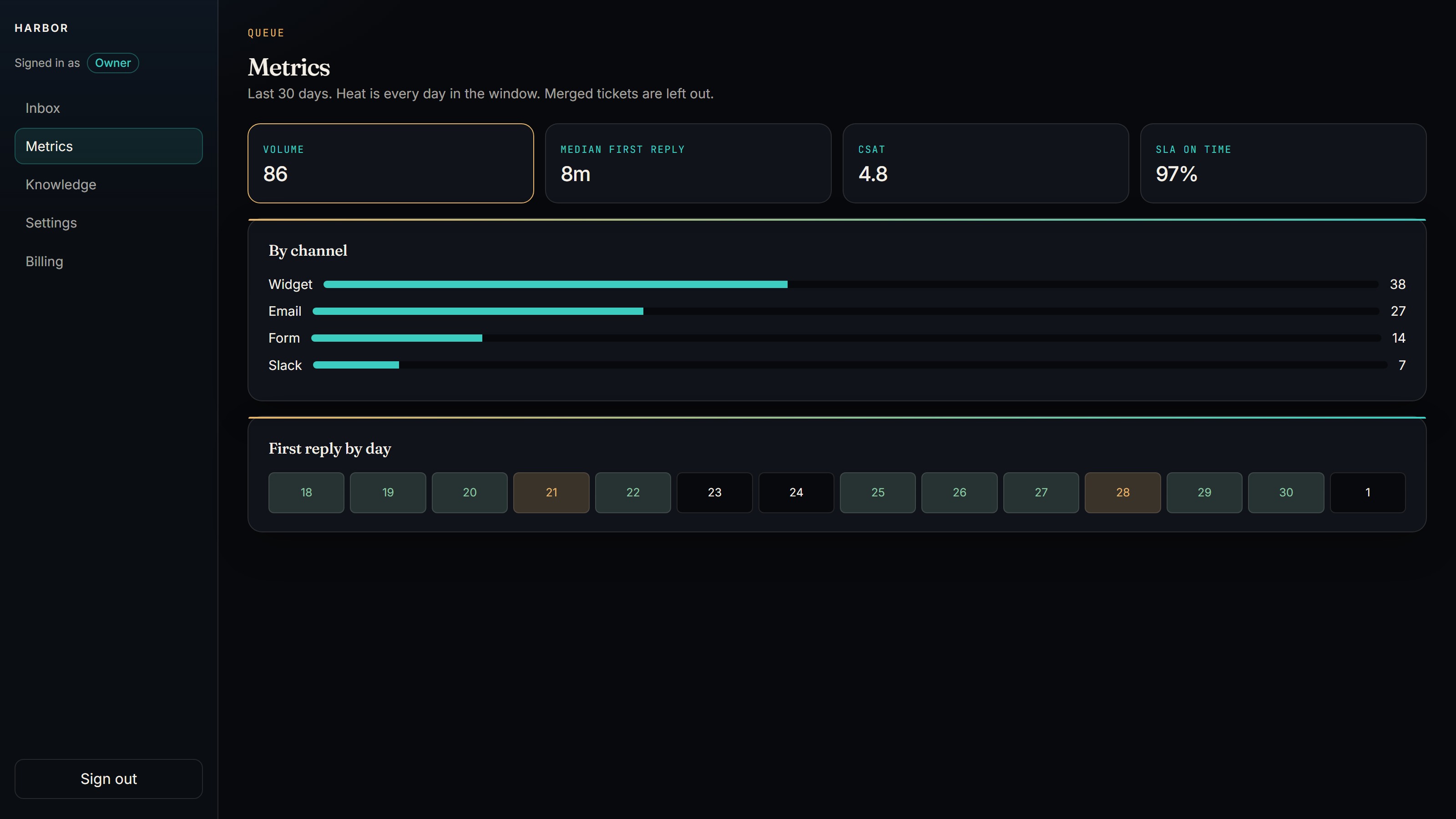
Task: Click the Form channel label
Action: 284,338
